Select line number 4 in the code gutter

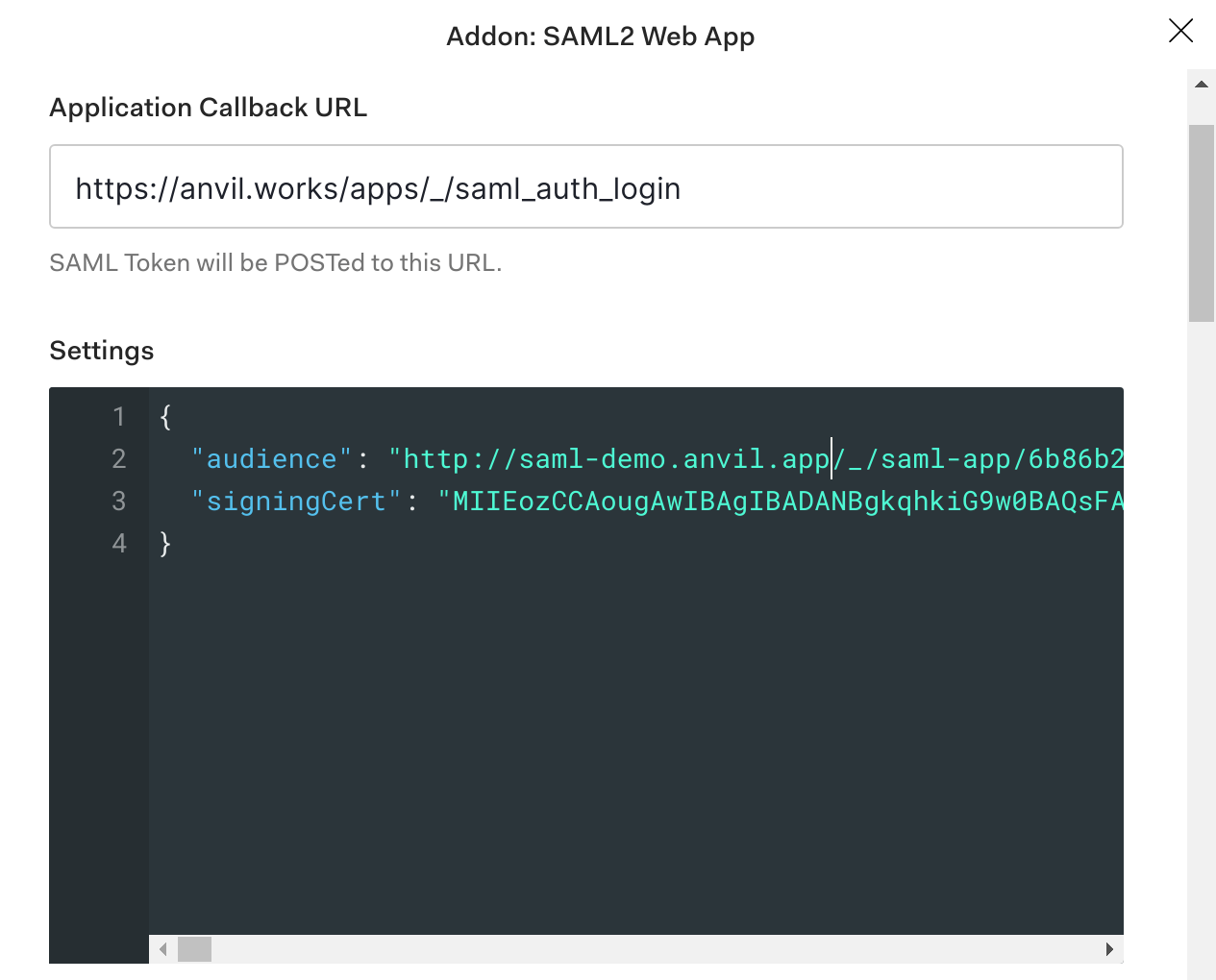point(118,543)
